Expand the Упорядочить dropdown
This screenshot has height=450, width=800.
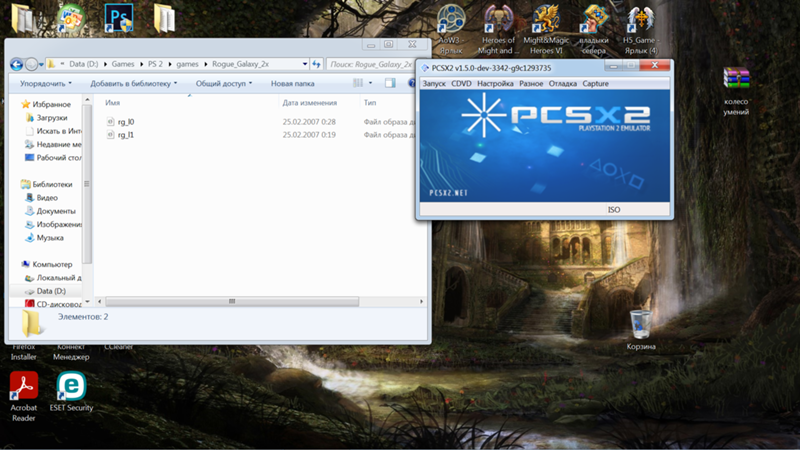pos(46,84)
